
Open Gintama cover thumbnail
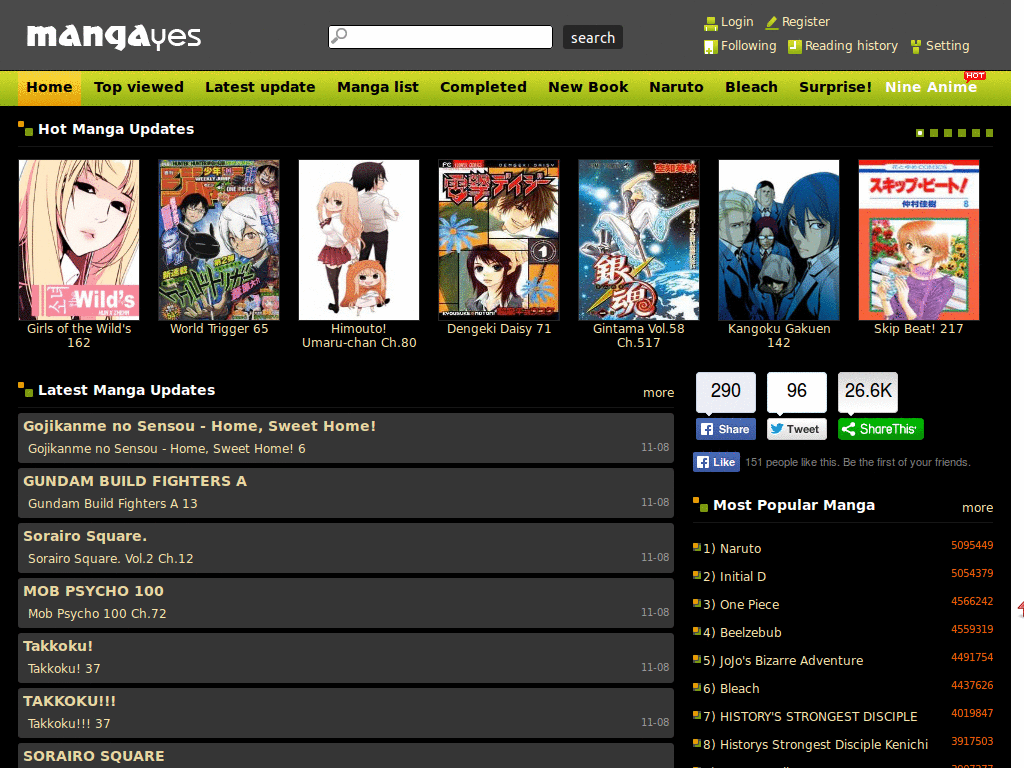639,240
